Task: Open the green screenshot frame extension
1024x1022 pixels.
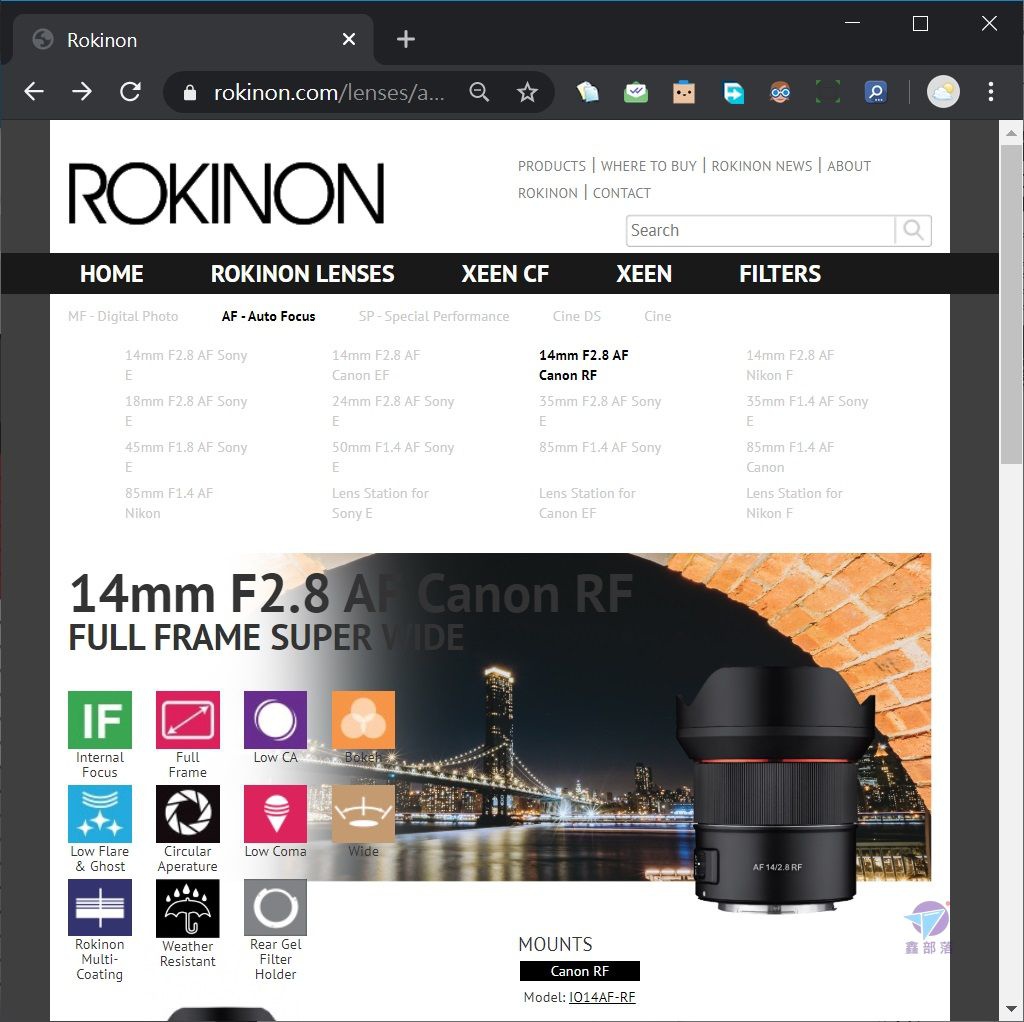Action: (x=827, y=92)
